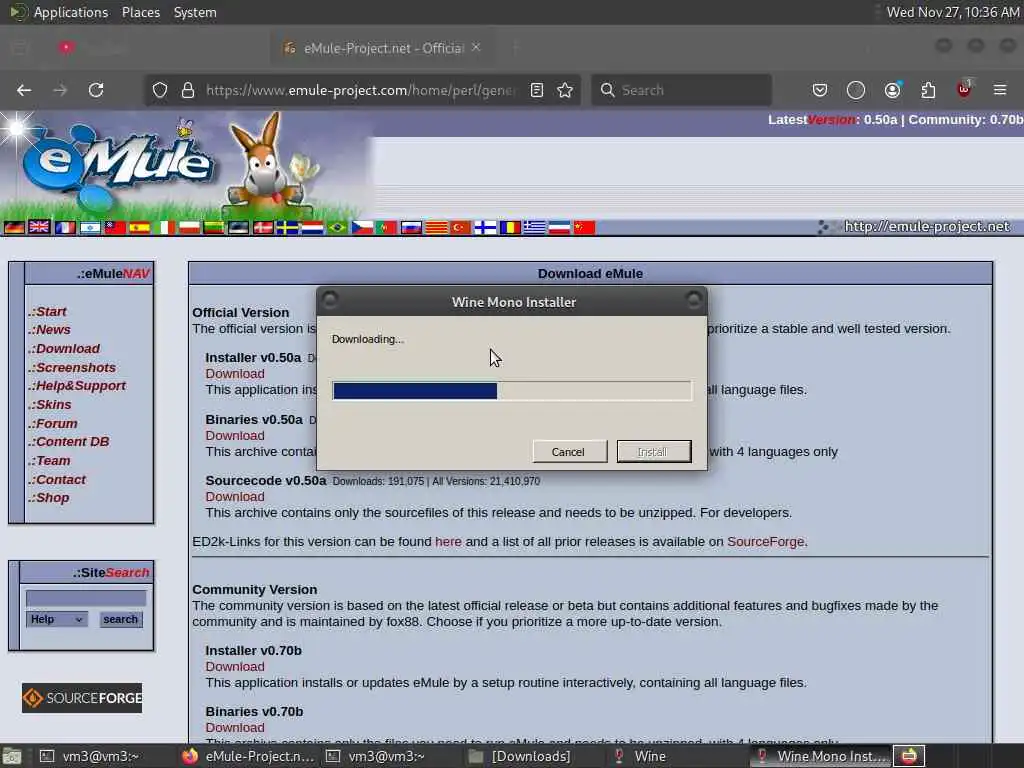This screenshot has width=1024, height=768.
Task: Toggle reader view icon in address bar
Action: point(537,90)
